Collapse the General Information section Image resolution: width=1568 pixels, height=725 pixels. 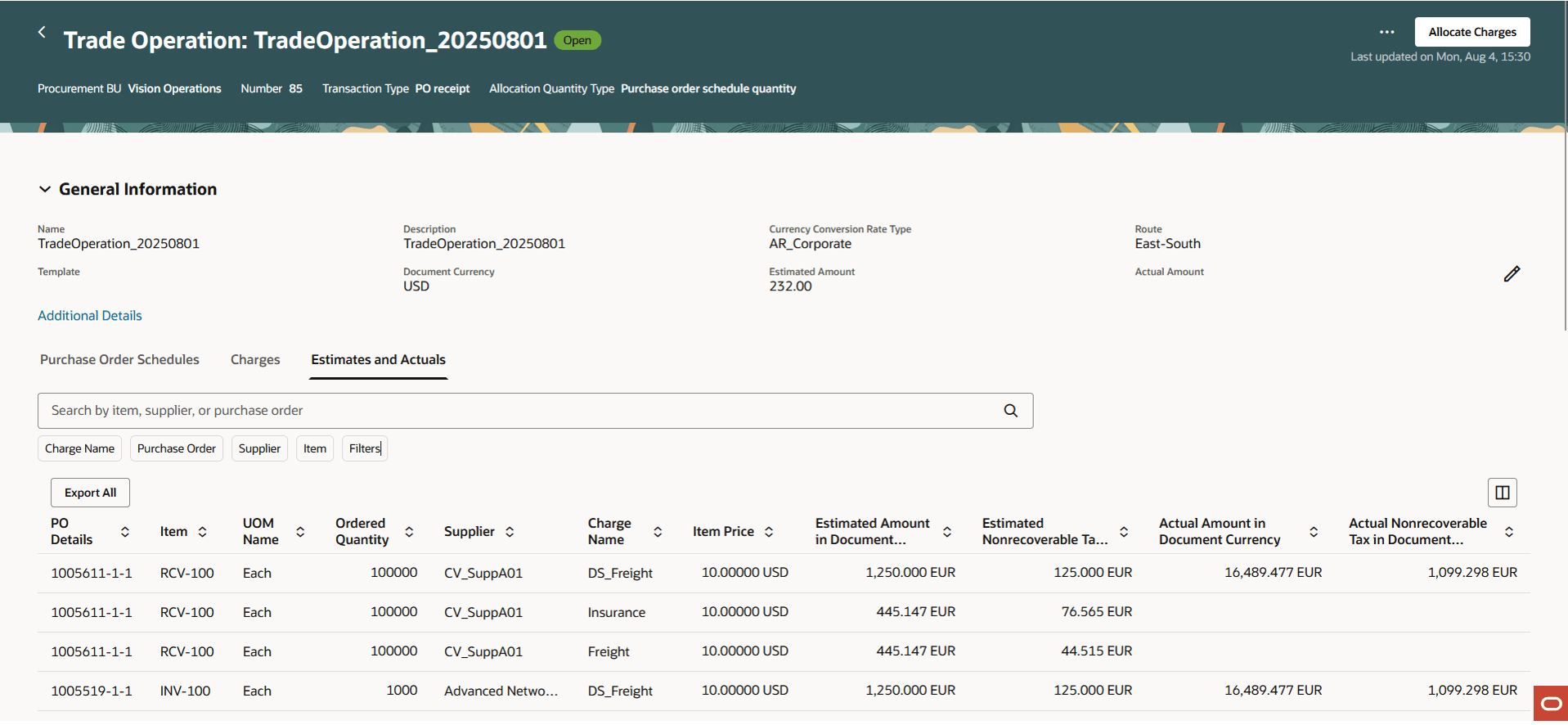(x=45, y=189)
